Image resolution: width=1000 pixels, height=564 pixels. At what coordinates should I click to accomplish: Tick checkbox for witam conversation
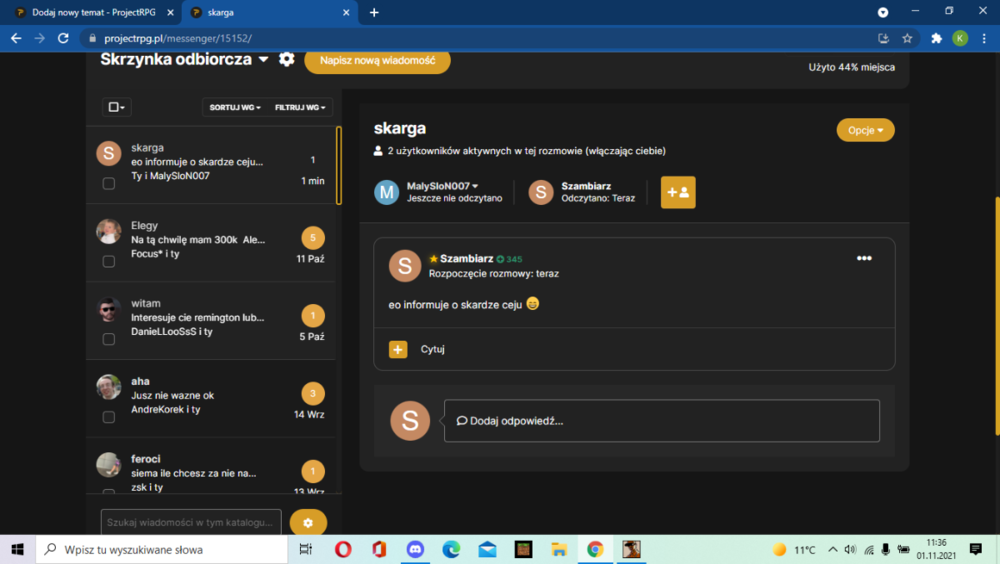click(x=109, y=339)
